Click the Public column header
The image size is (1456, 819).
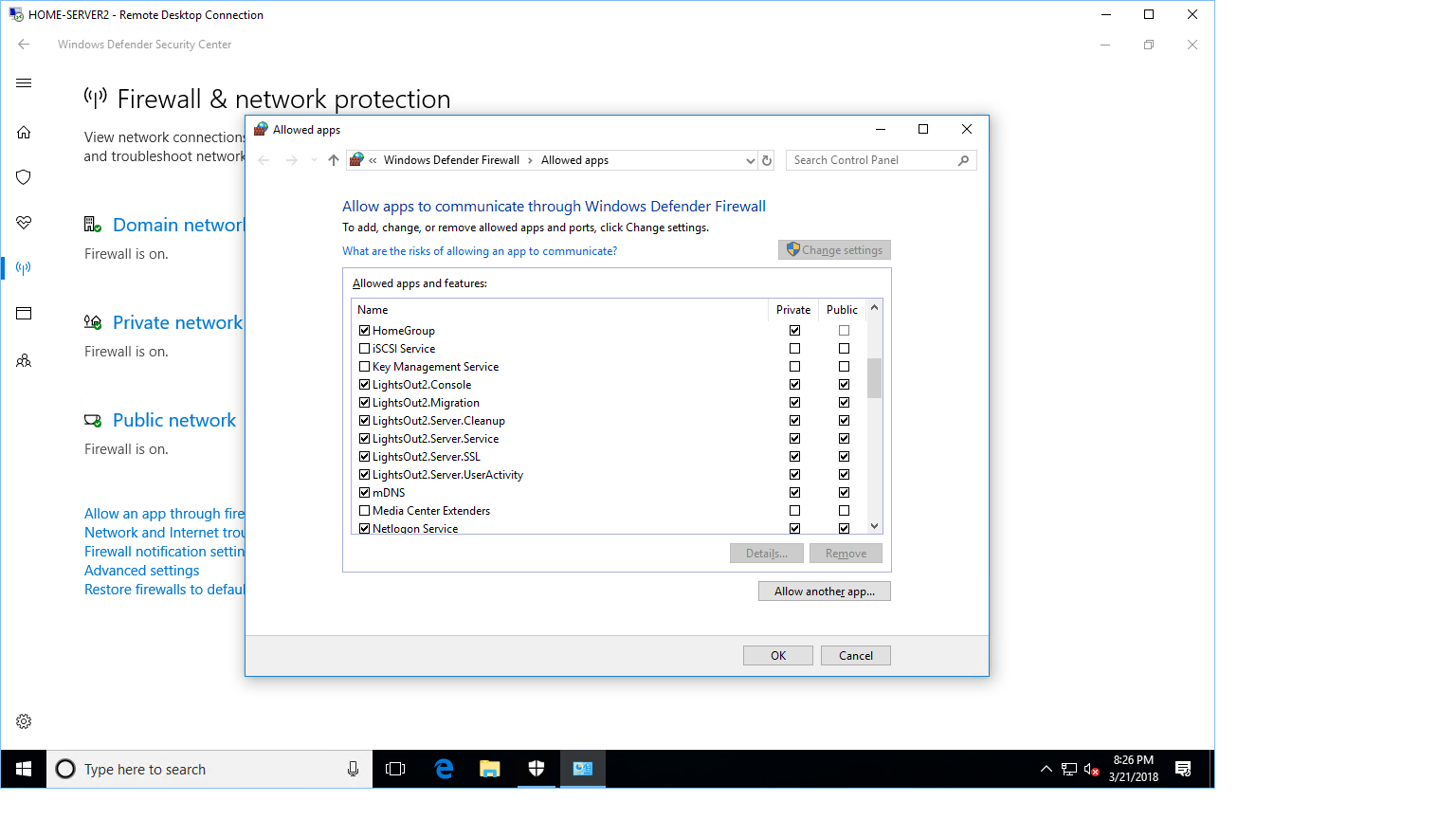[x=842, y=310]
